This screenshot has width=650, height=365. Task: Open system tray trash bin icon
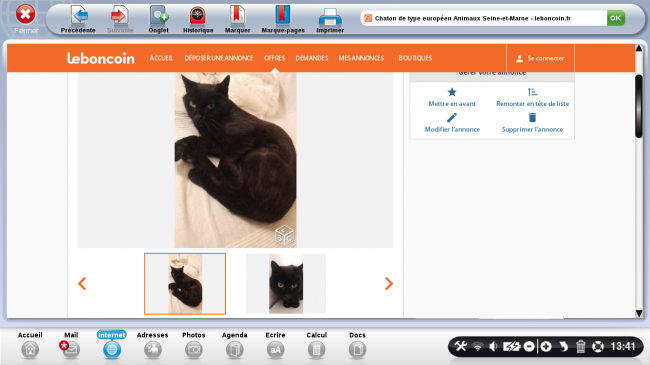click(580, 346)
